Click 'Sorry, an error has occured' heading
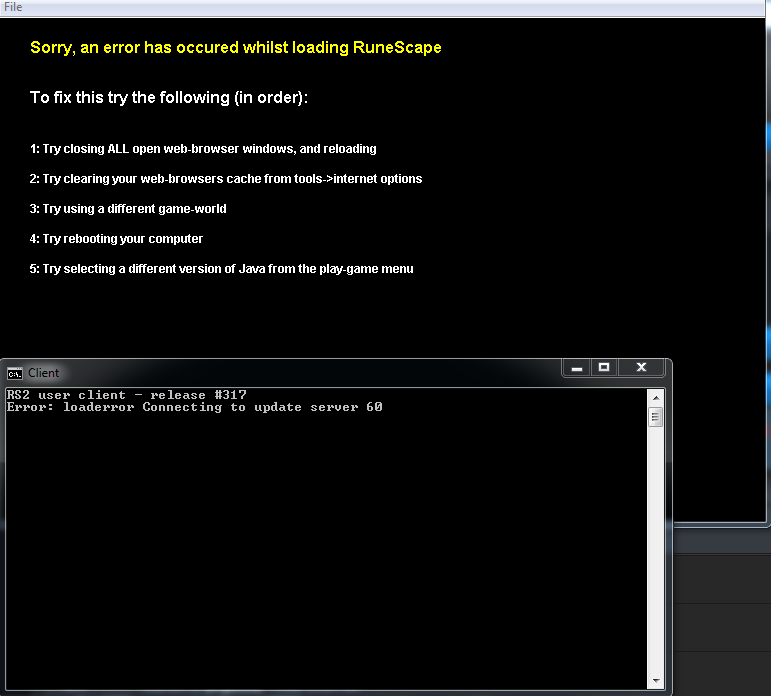The height and width of the screenshot is (696, 771). (x=236, y=48)
